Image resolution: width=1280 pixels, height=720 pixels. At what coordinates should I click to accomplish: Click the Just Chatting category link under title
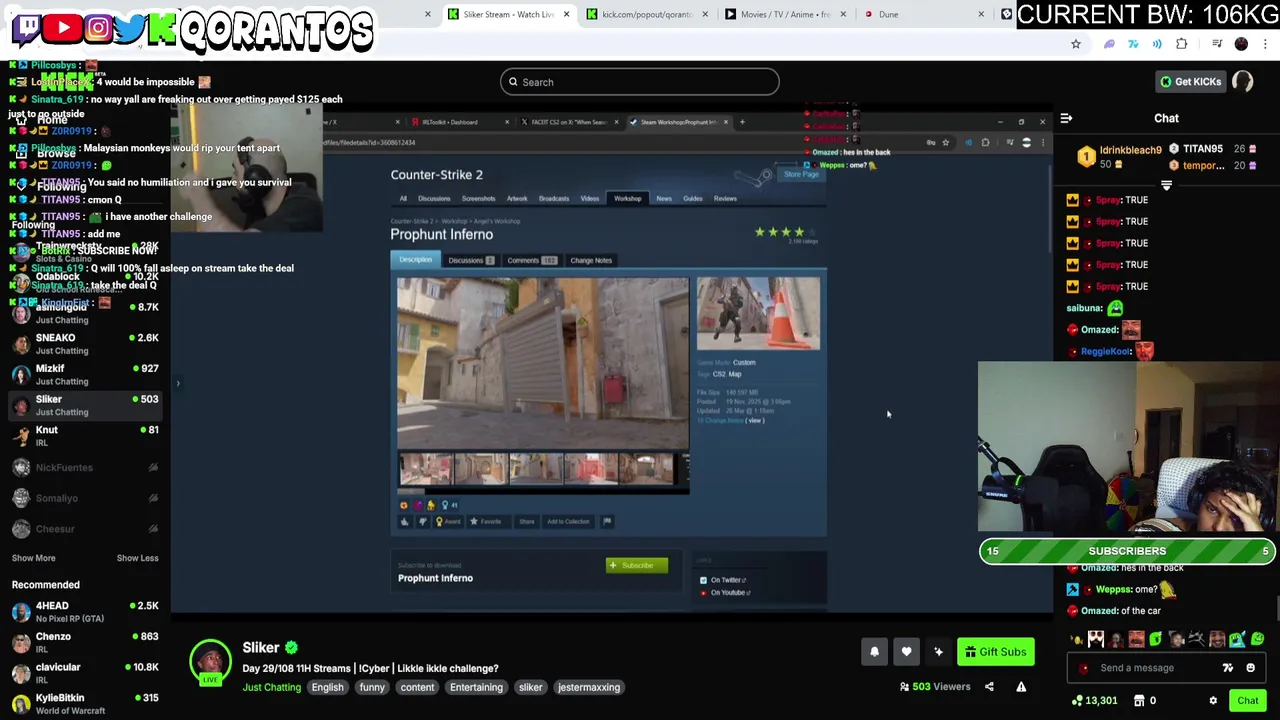coord(271,688)
